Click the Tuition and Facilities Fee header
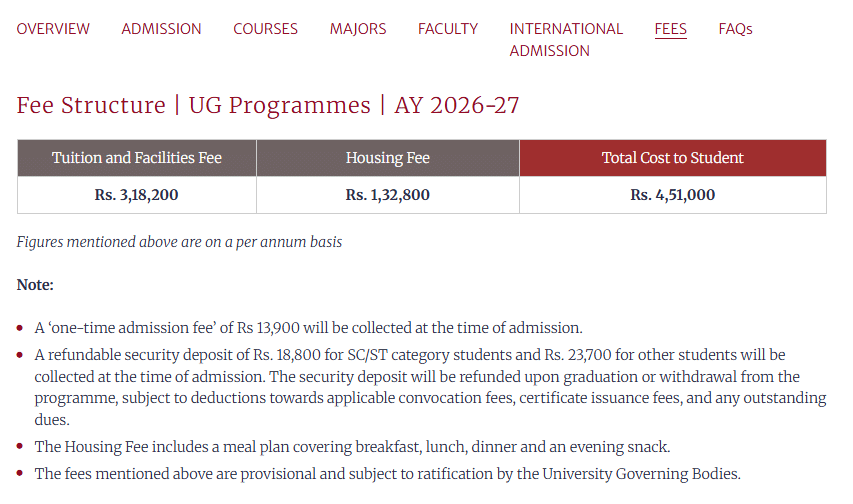Screen dimensions: 853x504 137,158
